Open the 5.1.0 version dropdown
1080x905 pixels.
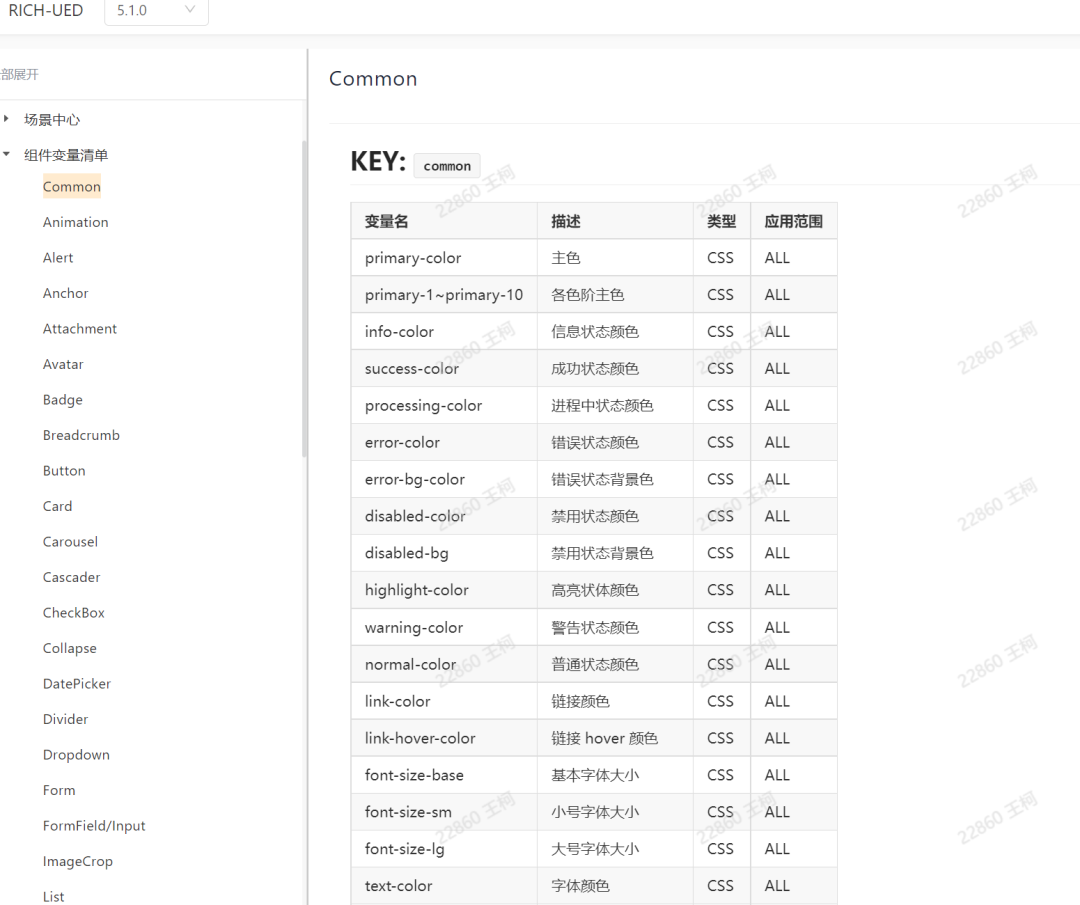tap(156, 11)
